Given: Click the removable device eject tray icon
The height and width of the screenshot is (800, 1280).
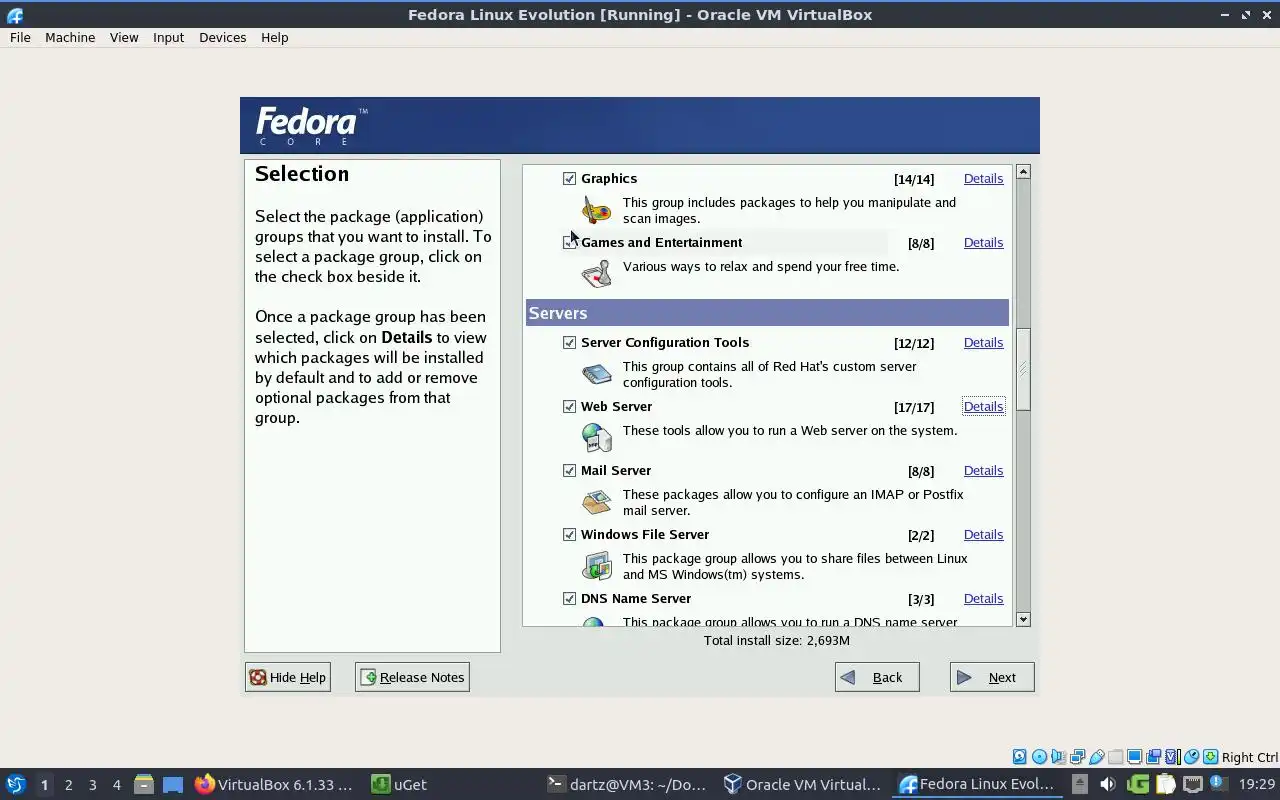Looking at the screenshot, I should tap(1080, 784).
